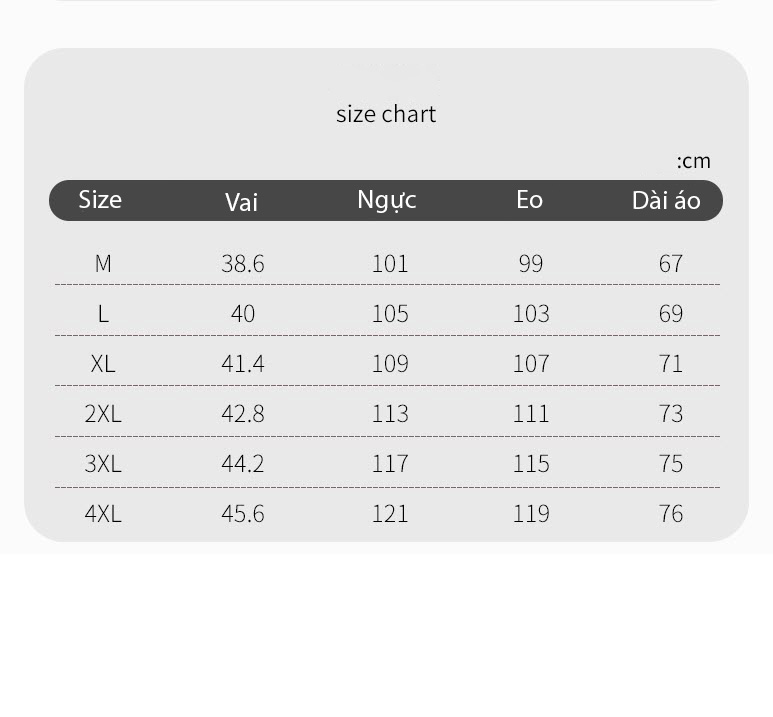Click the :cm unit label

pyautogui.click(x=694, y=161)
